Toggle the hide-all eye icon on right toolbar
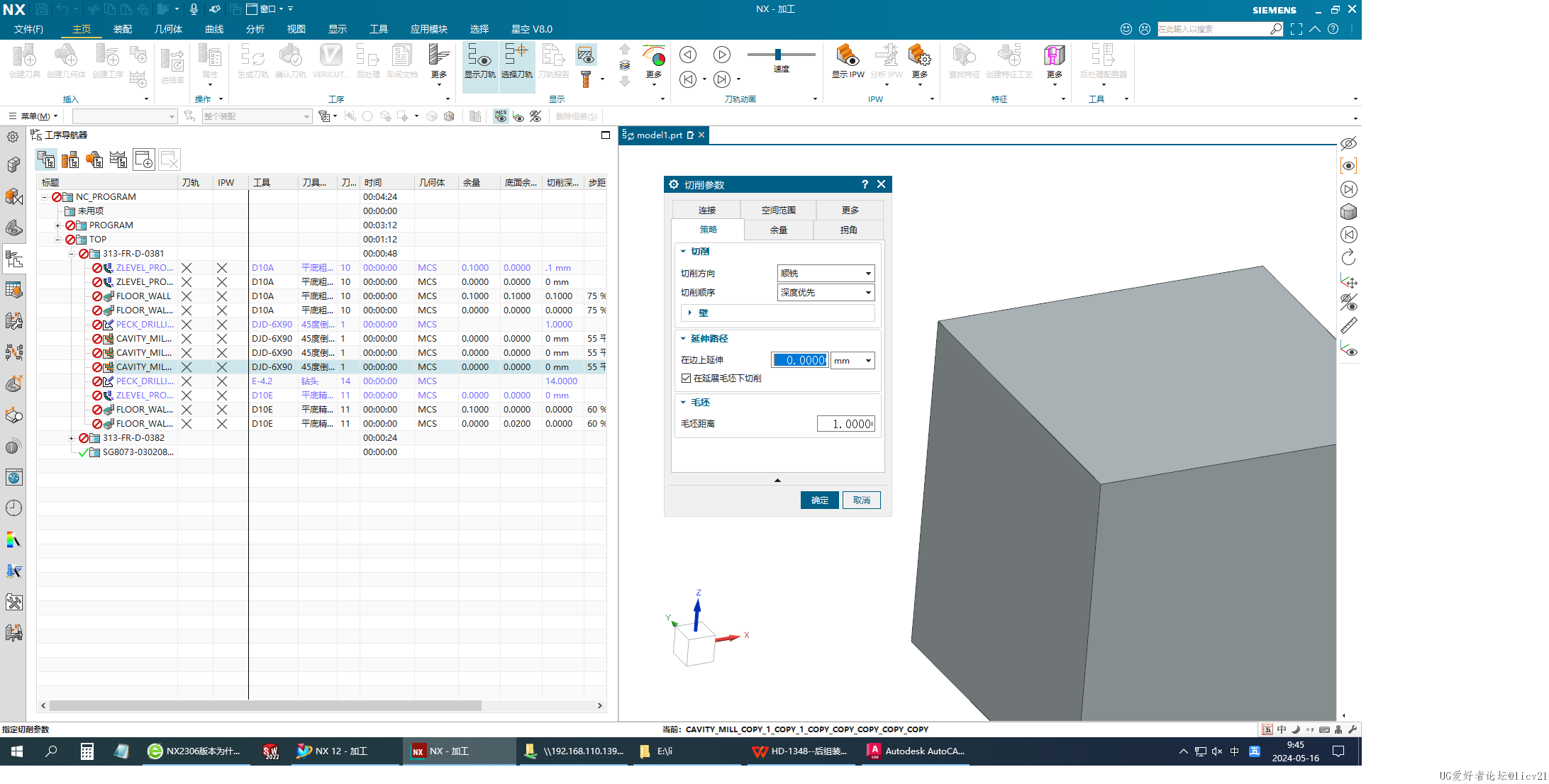 [1348, 143]
